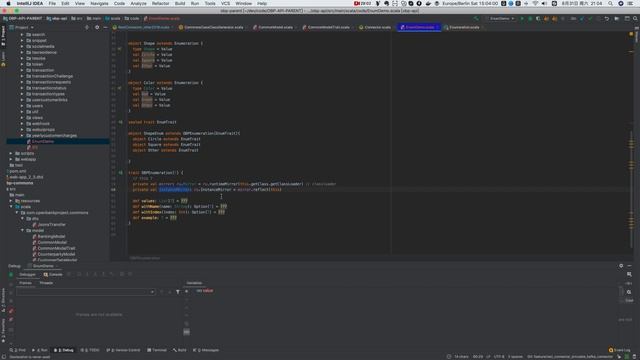
Task: Click the frames filter funnel icon
Action: click(178, 292)
